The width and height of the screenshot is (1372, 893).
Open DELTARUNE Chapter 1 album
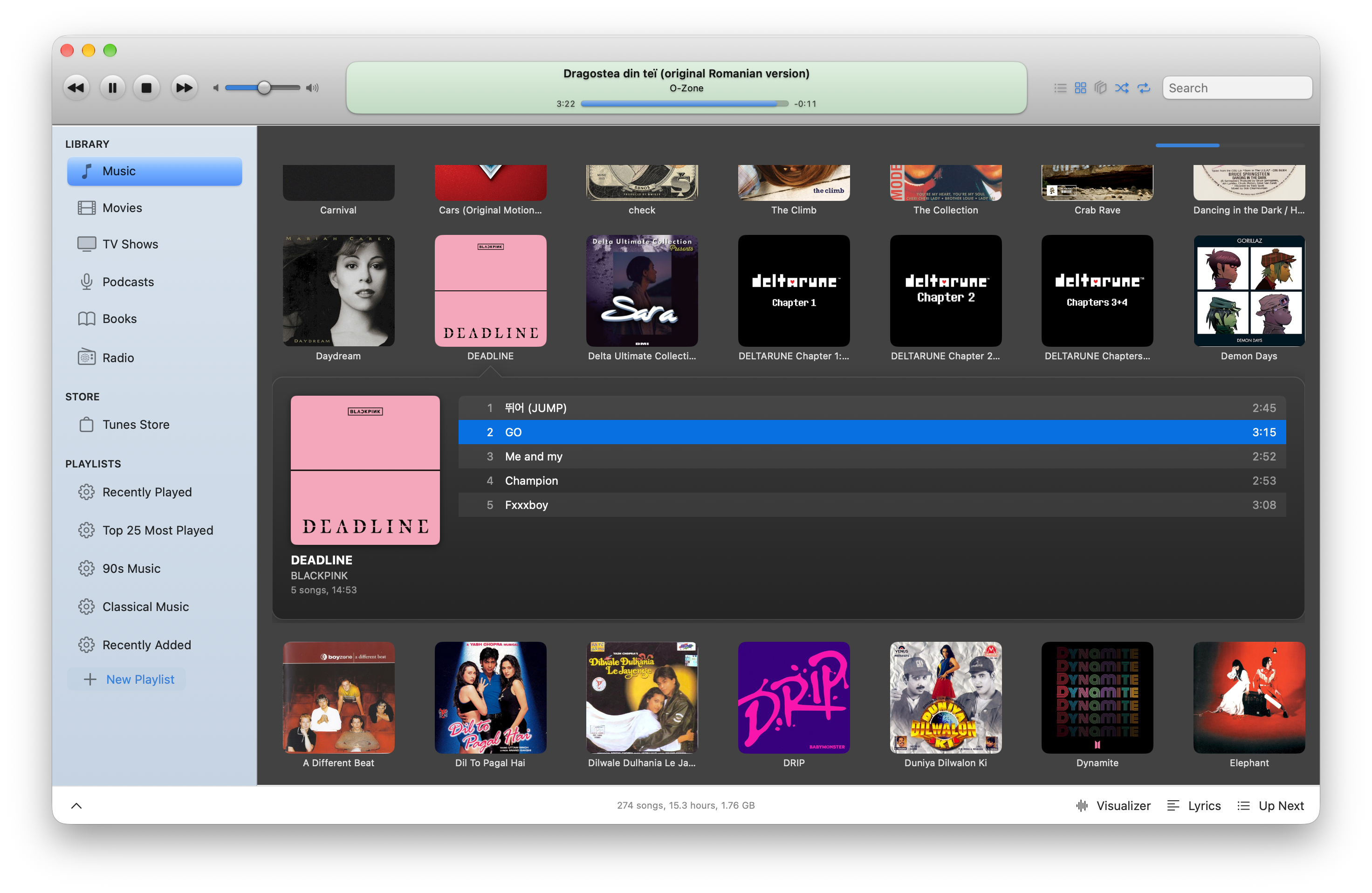click(x=794, y=290)
